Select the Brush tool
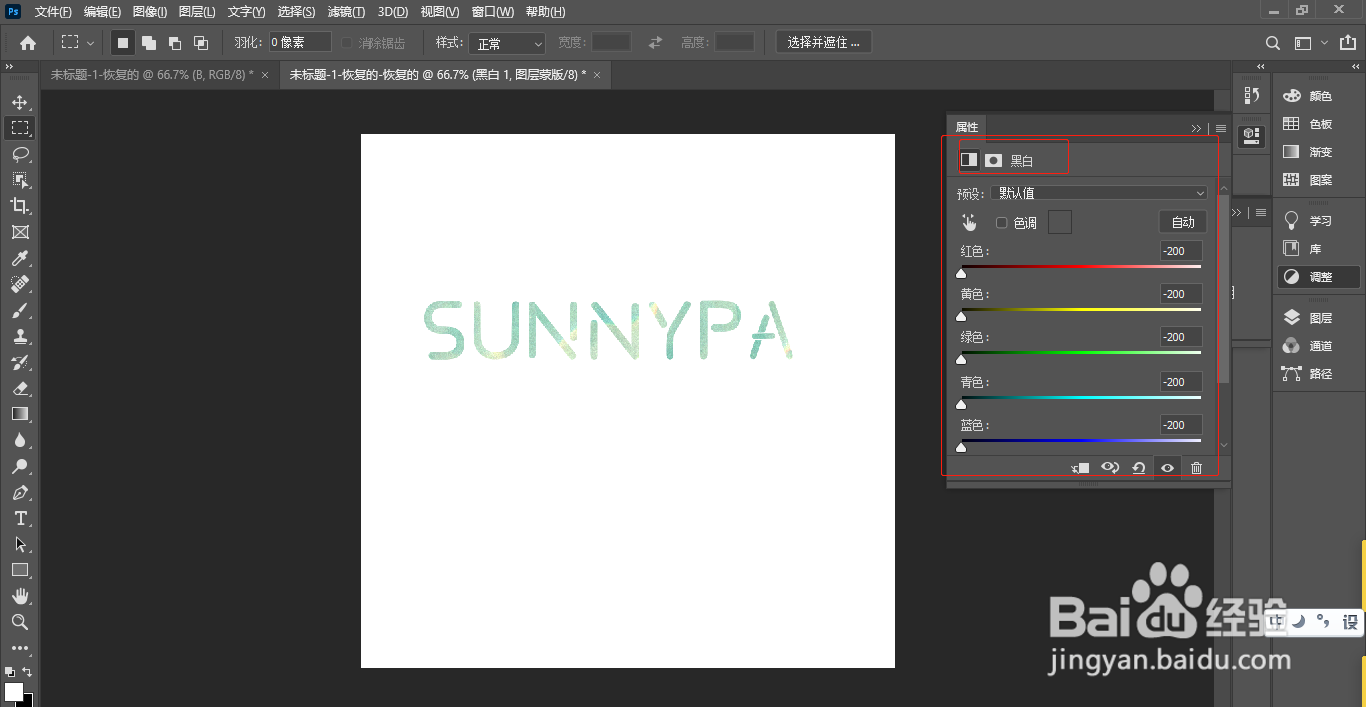The height and width of the screenshot is (707, 1366). pos(19,310)
